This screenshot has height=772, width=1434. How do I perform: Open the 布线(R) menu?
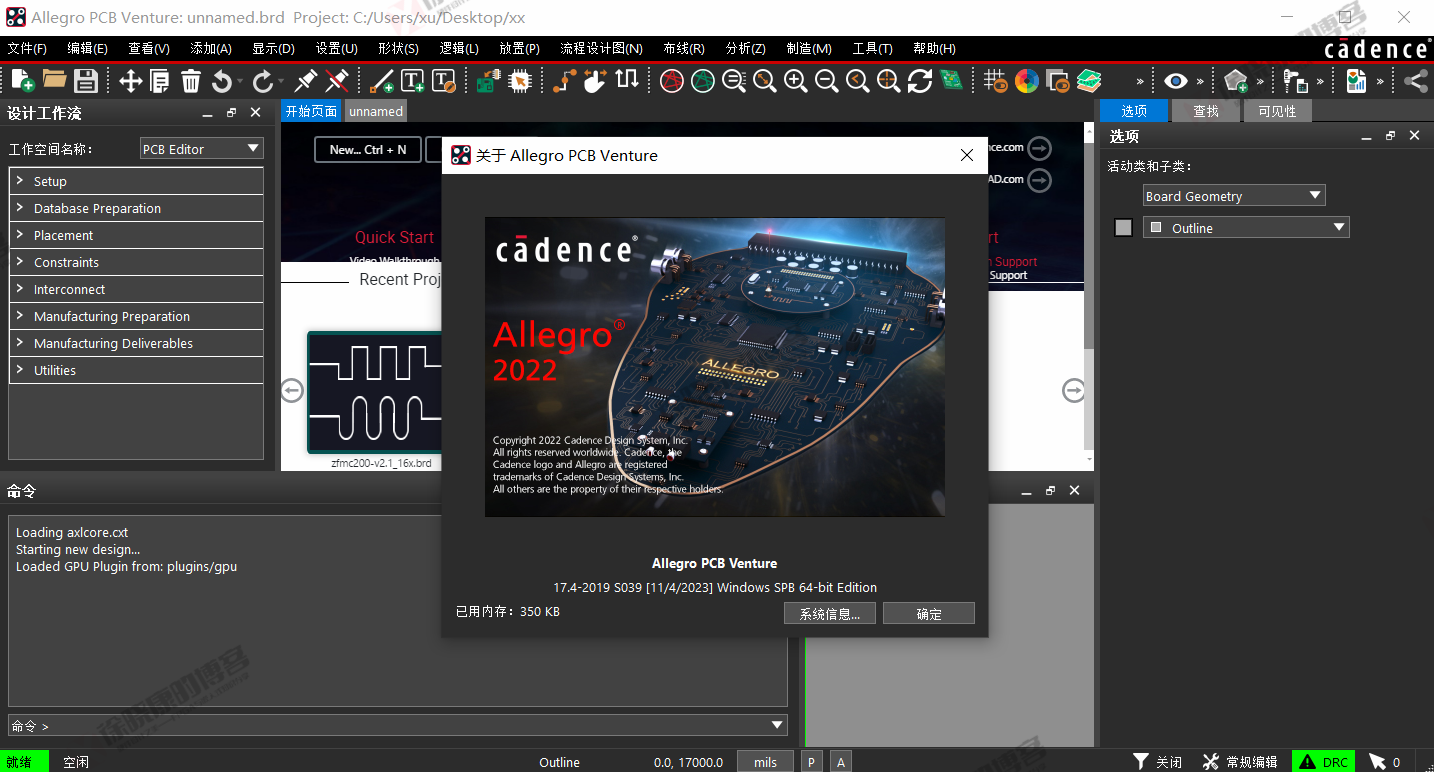(x=684, y=48)
